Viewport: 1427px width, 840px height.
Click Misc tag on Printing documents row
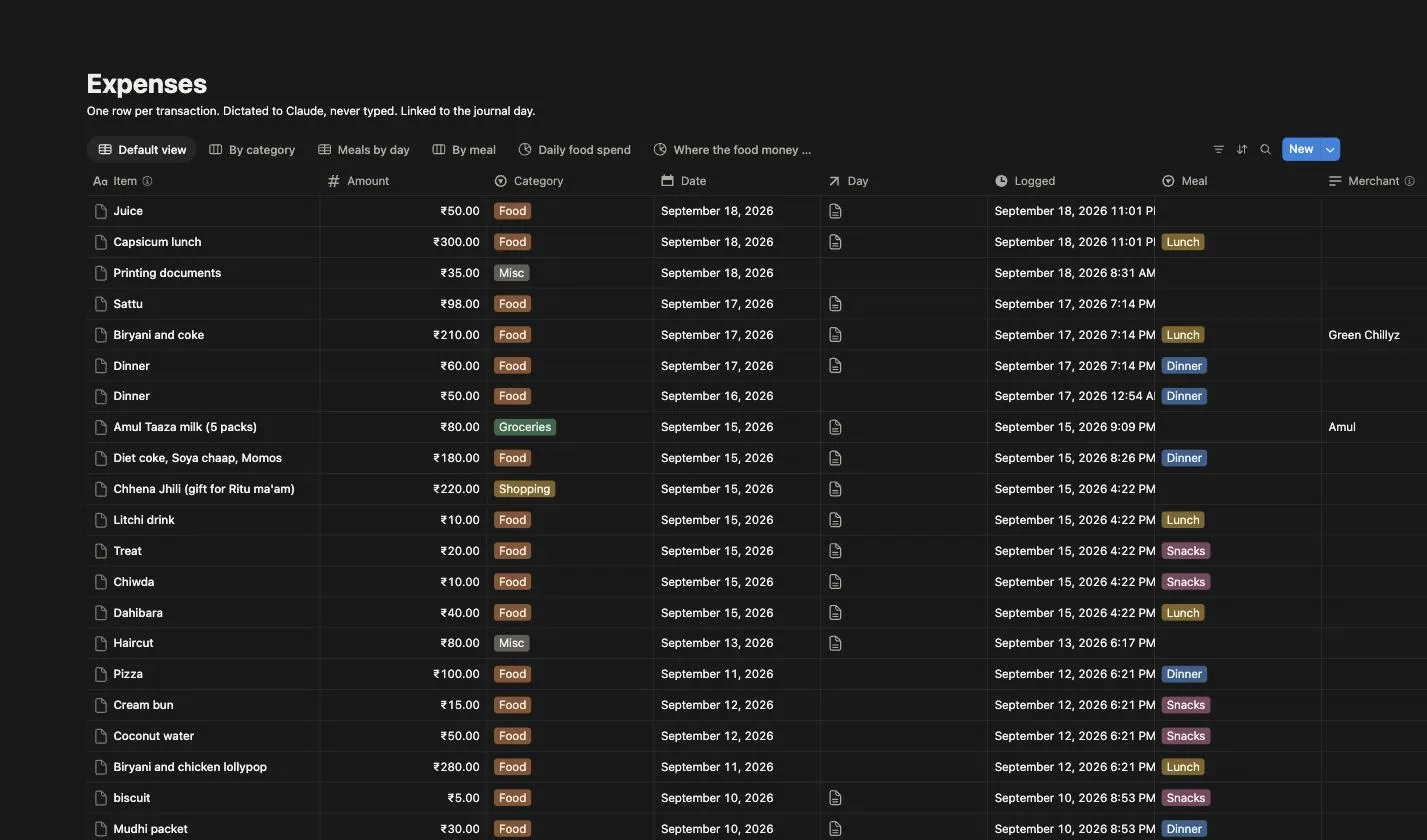click(511, 273)
